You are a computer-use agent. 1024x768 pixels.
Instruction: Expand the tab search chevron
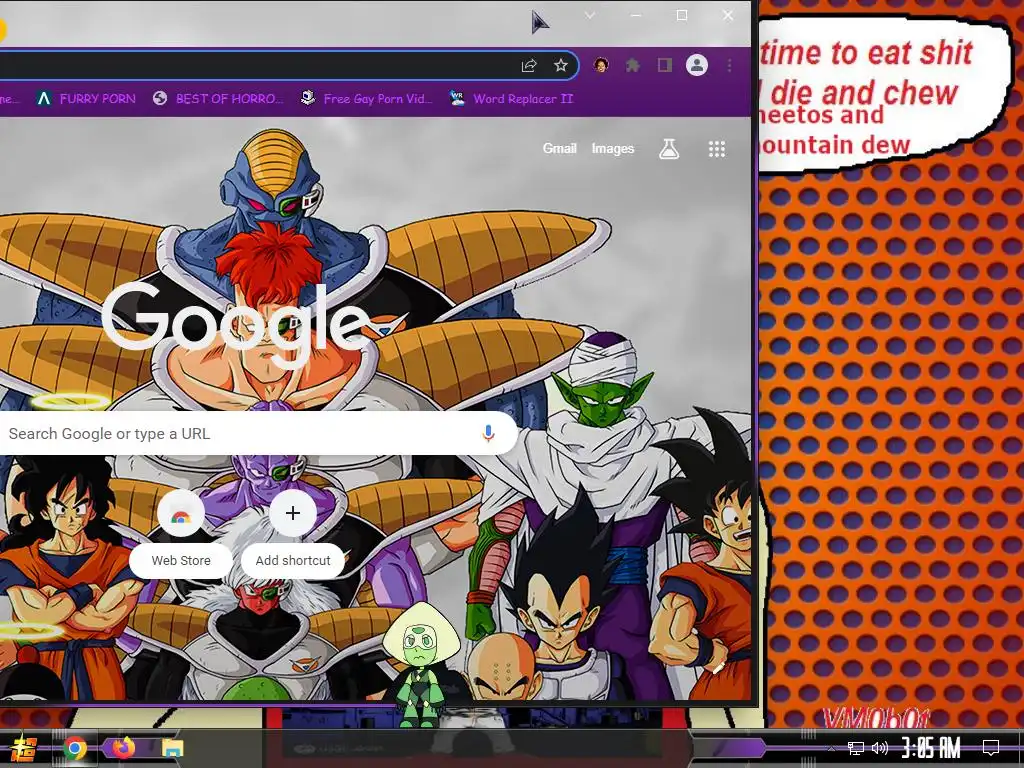pyautogui.click(x=590, y=15)
